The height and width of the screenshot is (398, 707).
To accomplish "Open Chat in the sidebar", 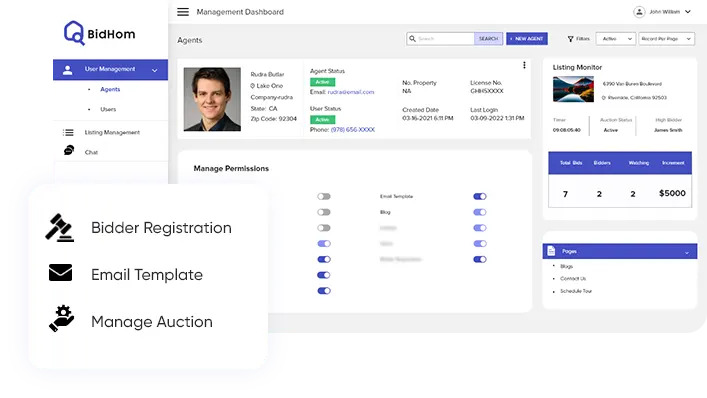I will click(x=91, y=152).
